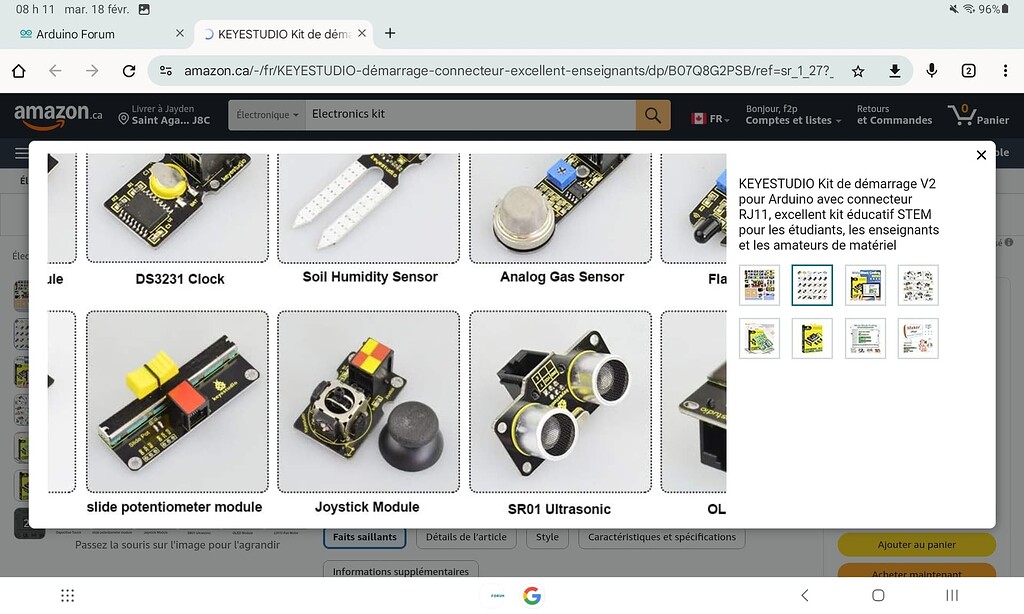Open the FR language selector
The height and width of the screenshot is (614, 1024).
711,117
